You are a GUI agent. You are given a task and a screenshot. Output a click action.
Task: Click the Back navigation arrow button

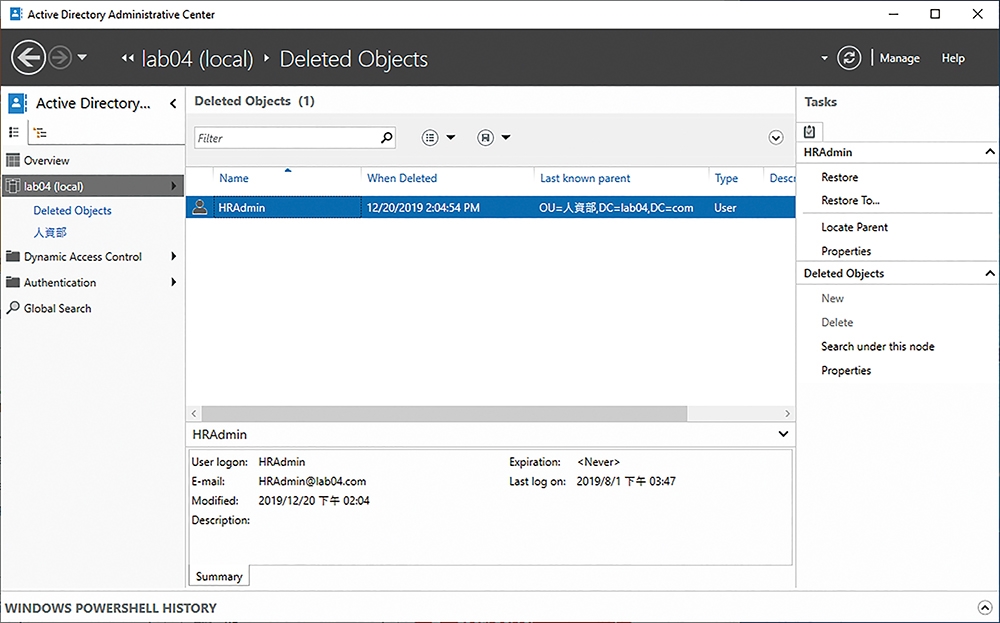coord(28,58)
